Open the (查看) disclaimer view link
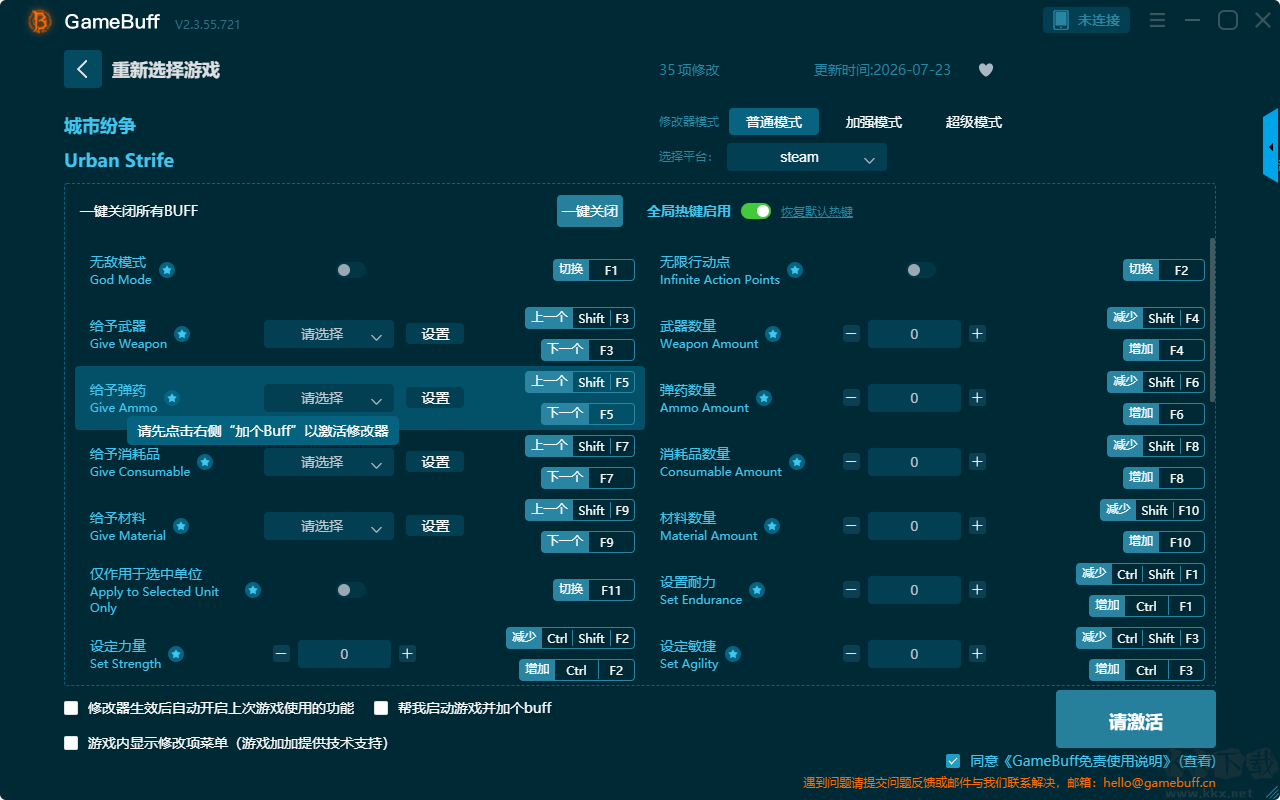Viewport: 1280px width, 800px height. [x=1195, y=761]
